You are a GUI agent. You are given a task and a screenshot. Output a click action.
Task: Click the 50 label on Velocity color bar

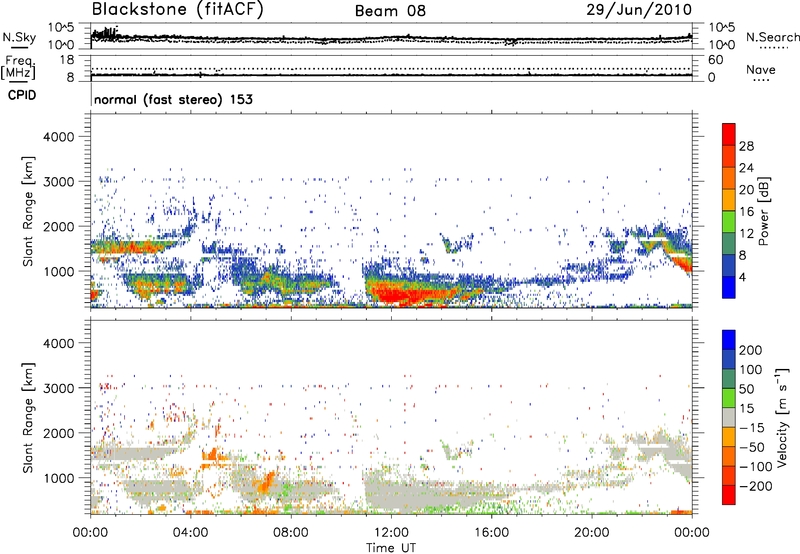(x=747, y=389)
